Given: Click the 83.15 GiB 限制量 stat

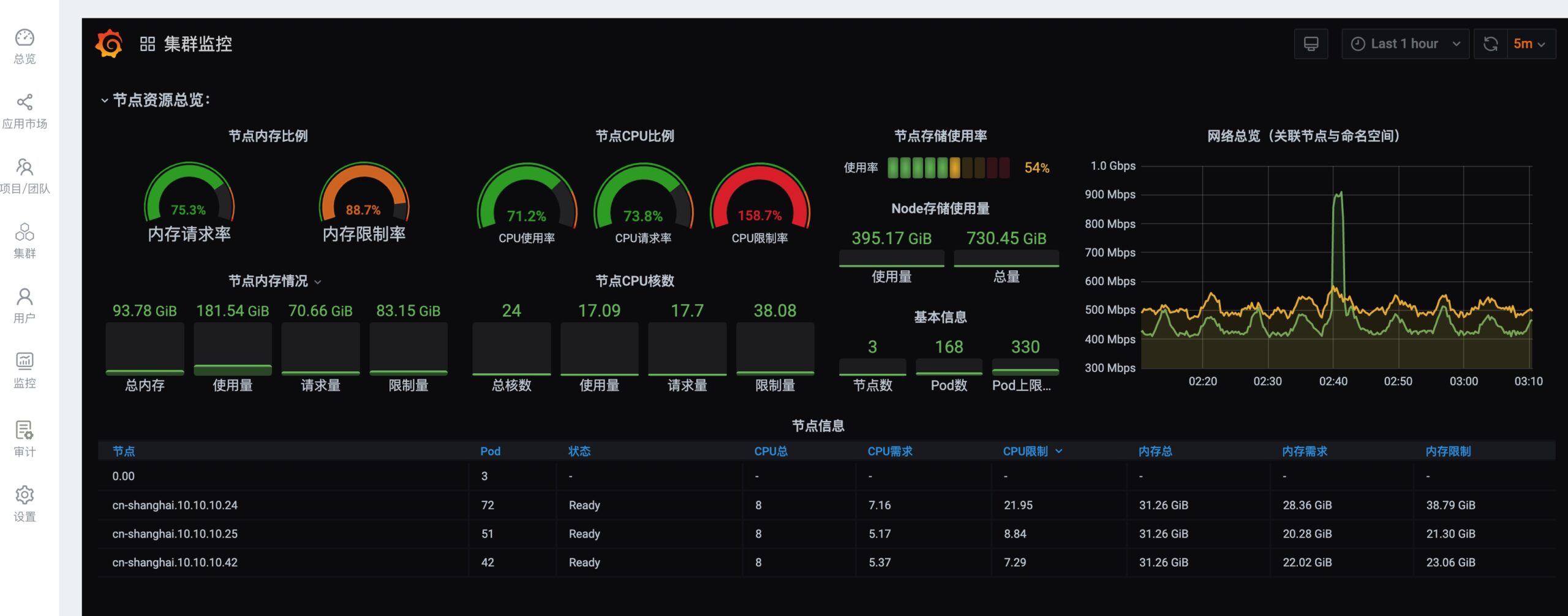Looking at the screenshot, I should (x=409, y=347).
